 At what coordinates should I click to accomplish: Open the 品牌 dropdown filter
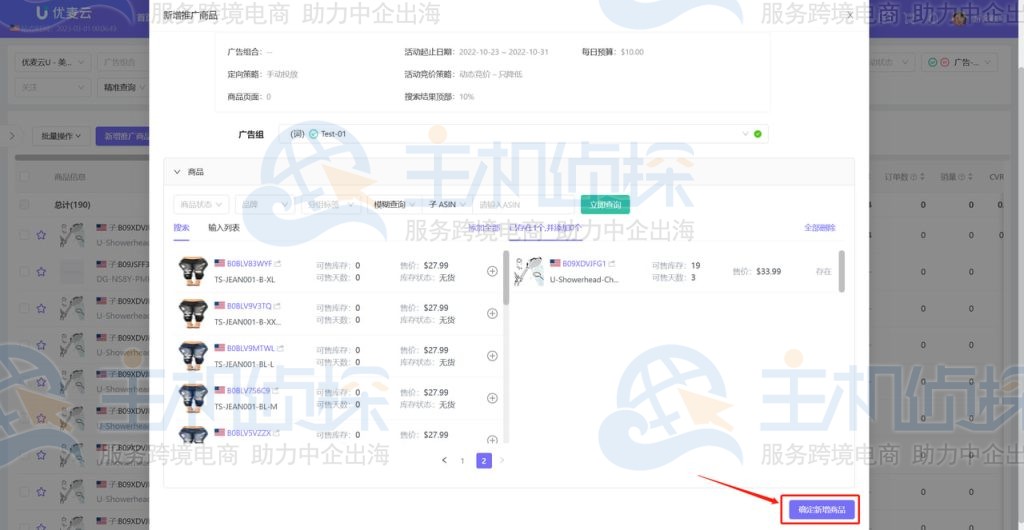(x=264, y=204)
